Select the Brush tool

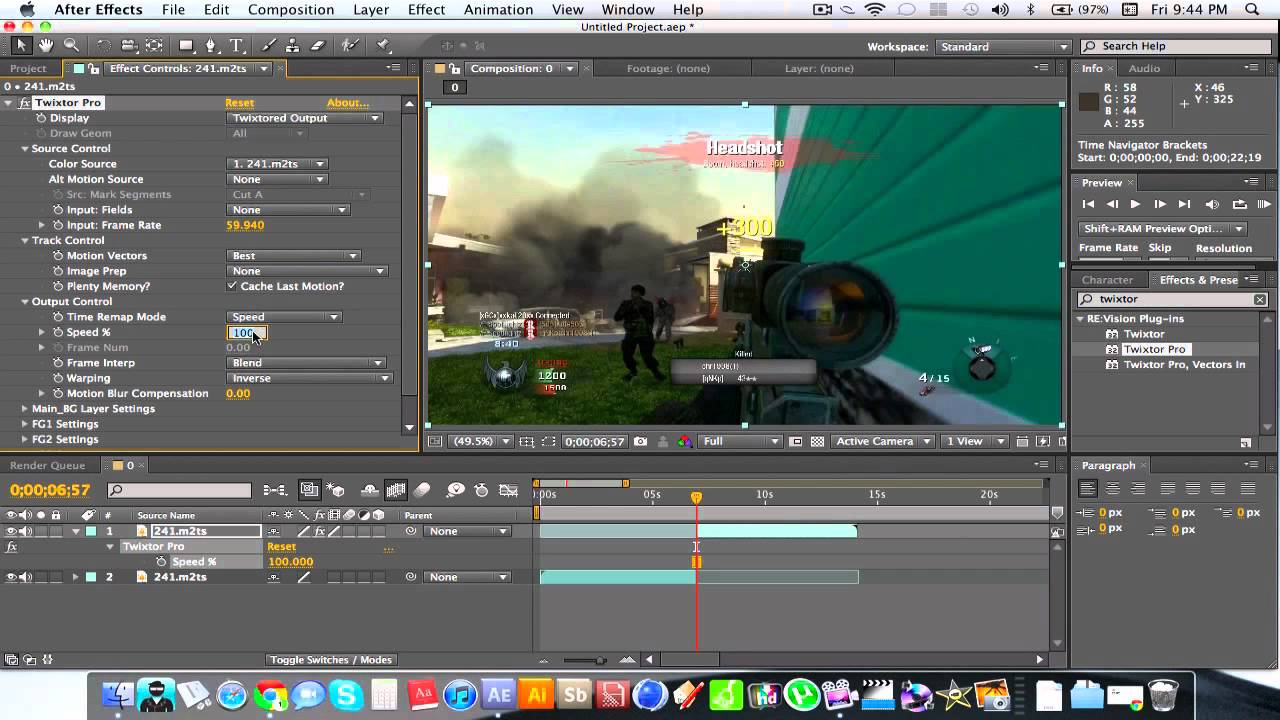[269, 46]
